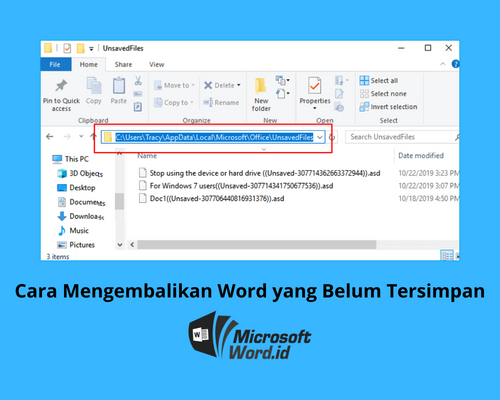Click Quick Access Toolbar properties icon
The width and height of the screenshot is (500, 400).
[x=67, y=48]
